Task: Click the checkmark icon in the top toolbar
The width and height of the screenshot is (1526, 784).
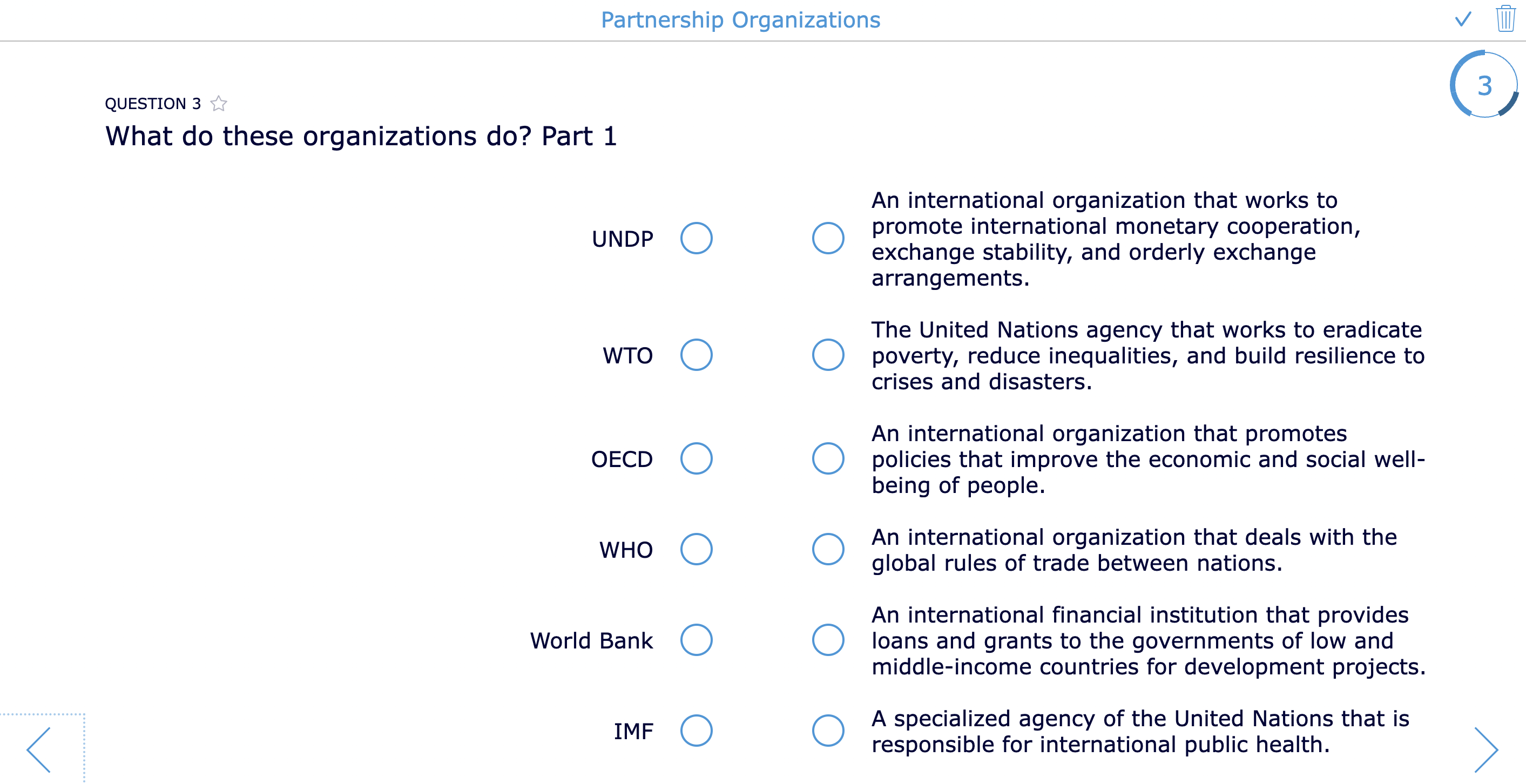Action: pyautogui.click(x=1463, y=19)
